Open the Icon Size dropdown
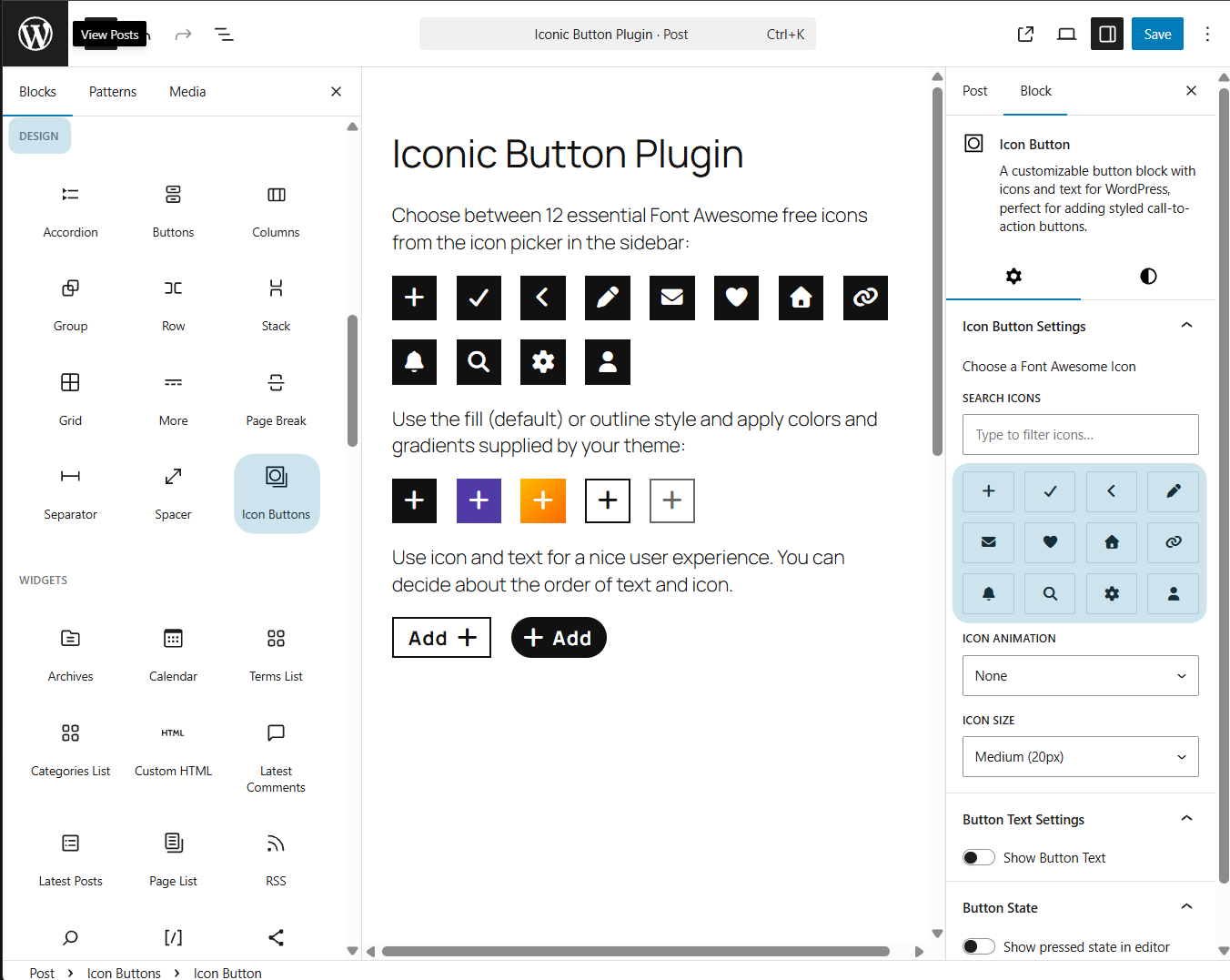 [1080, 756]
